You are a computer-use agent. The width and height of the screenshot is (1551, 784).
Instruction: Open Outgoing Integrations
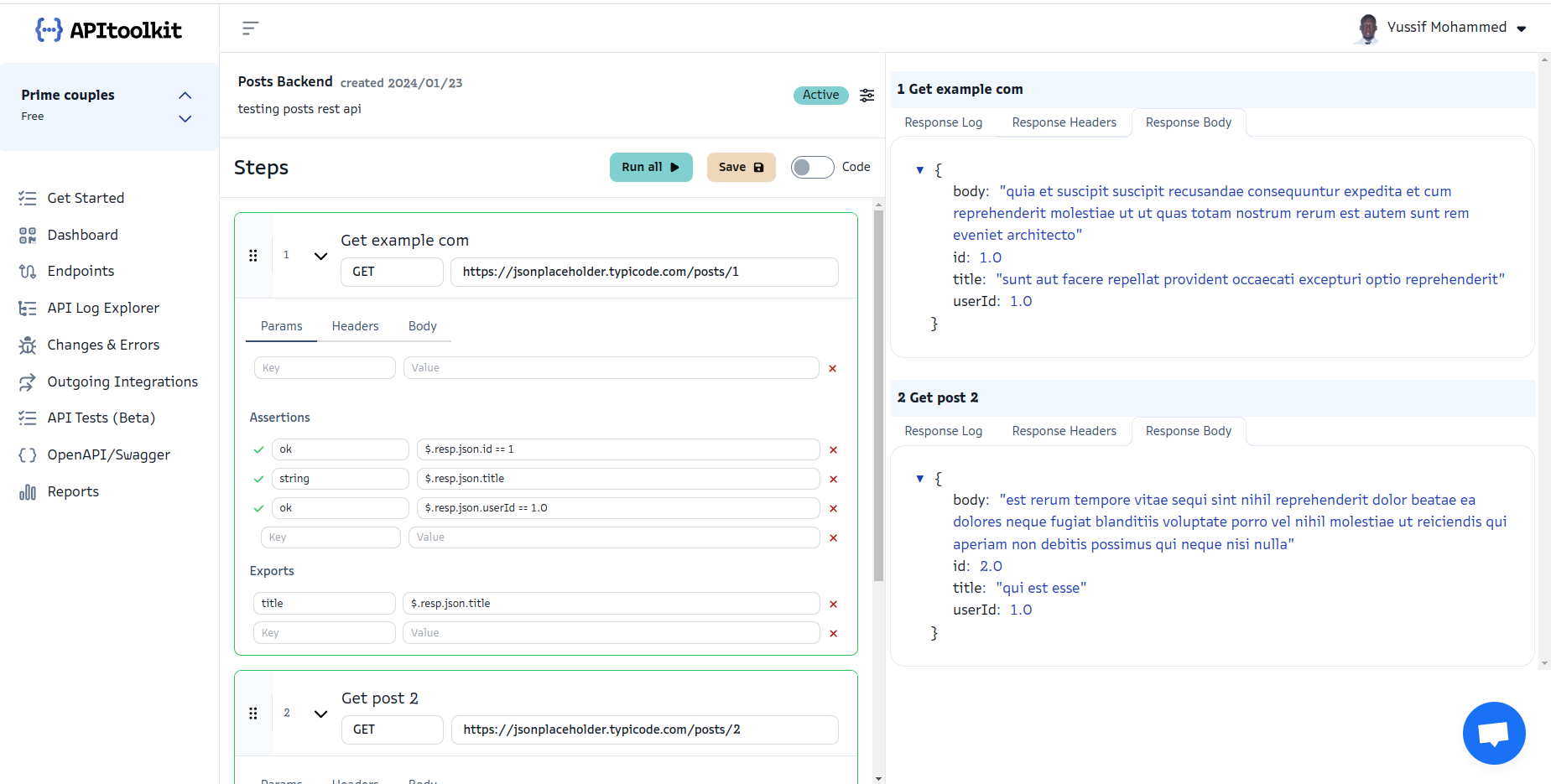pyautogui.click(x=122, y=382)
